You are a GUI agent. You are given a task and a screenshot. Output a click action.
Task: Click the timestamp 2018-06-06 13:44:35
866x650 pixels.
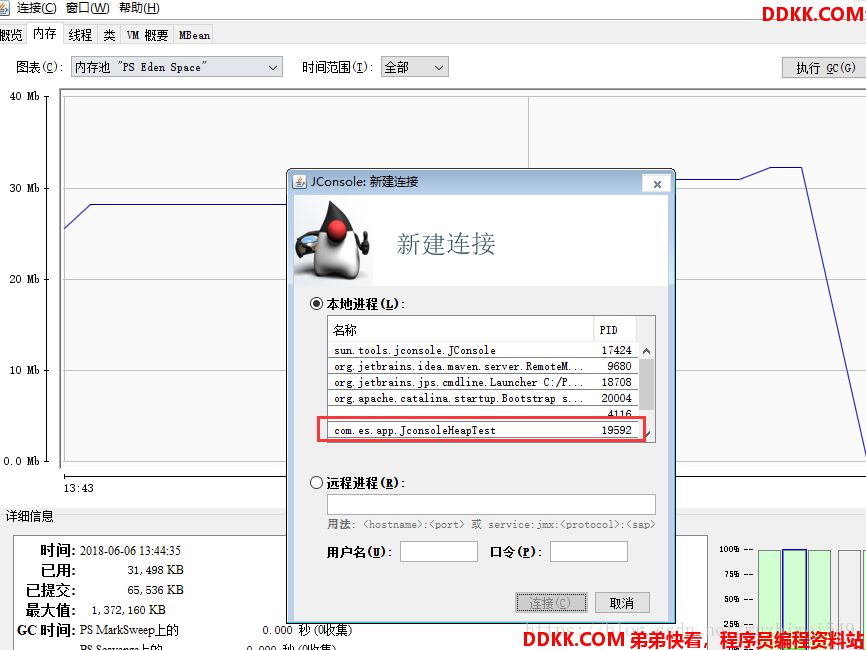(130, 550)
